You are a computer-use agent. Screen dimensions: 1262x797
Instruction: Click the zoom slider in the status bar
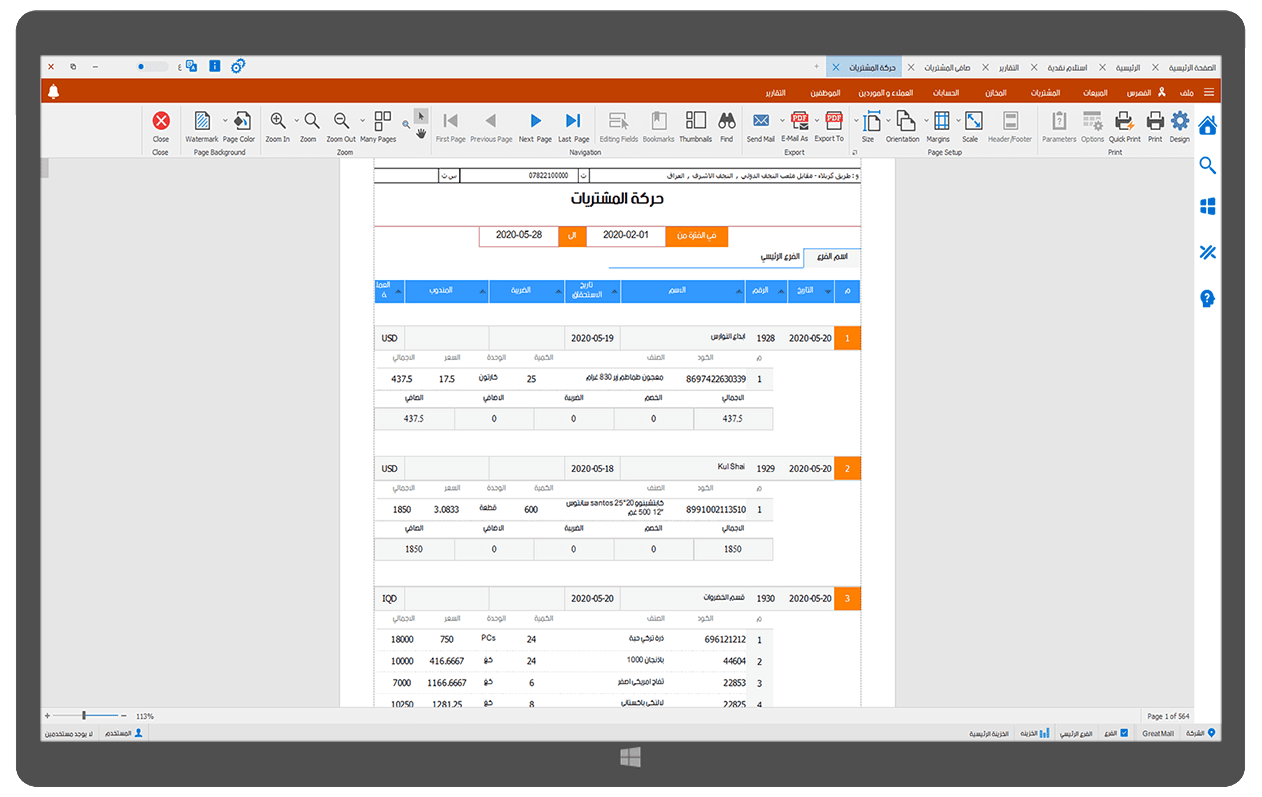[x=85, y=716]
